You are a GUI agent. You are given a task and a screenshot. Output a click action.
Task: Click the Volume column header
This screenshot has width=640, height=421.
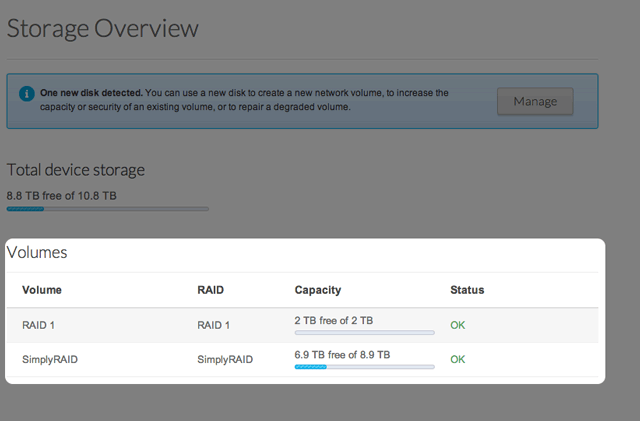[42, 290]
